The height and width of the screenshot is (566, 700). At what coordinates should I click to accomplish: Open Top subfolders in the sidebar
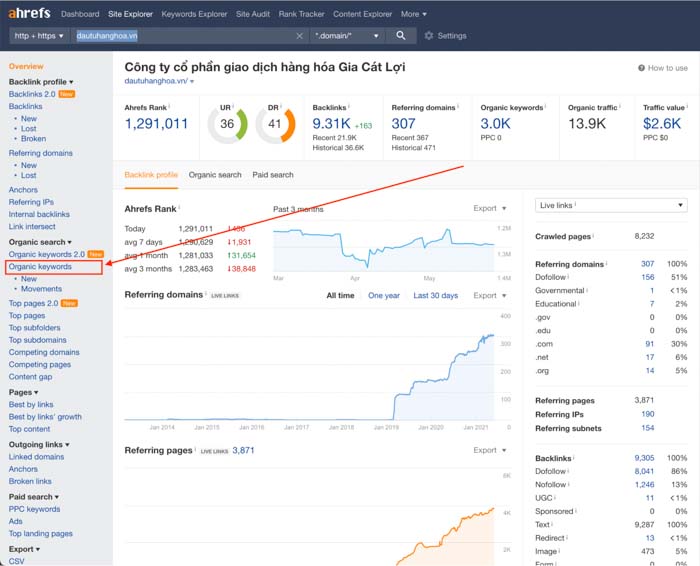(x=34, y=328)
